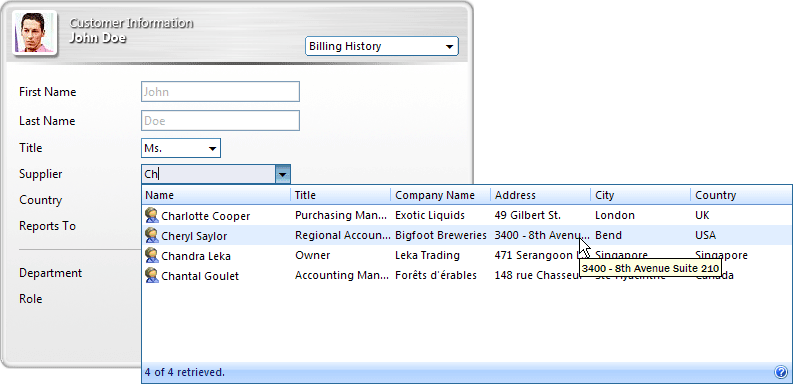This screenshot has width=793, height=384.
Task: Click the 471 Serangoon address cell
Action: (x=536, y=255)
